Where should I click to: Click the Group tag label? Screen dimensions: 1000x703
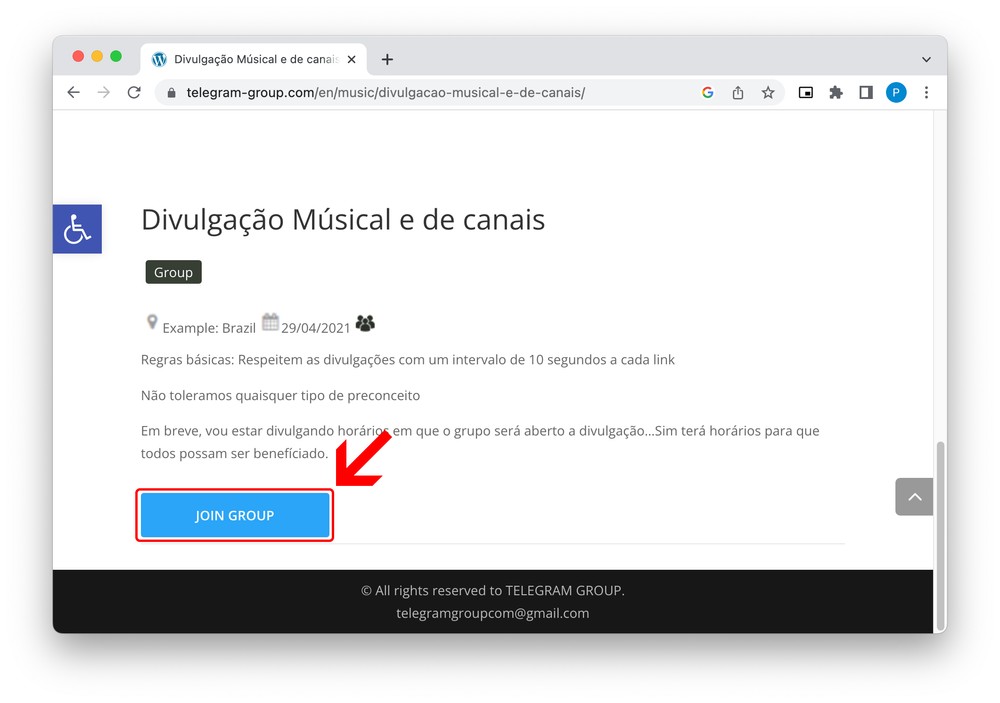173,272
